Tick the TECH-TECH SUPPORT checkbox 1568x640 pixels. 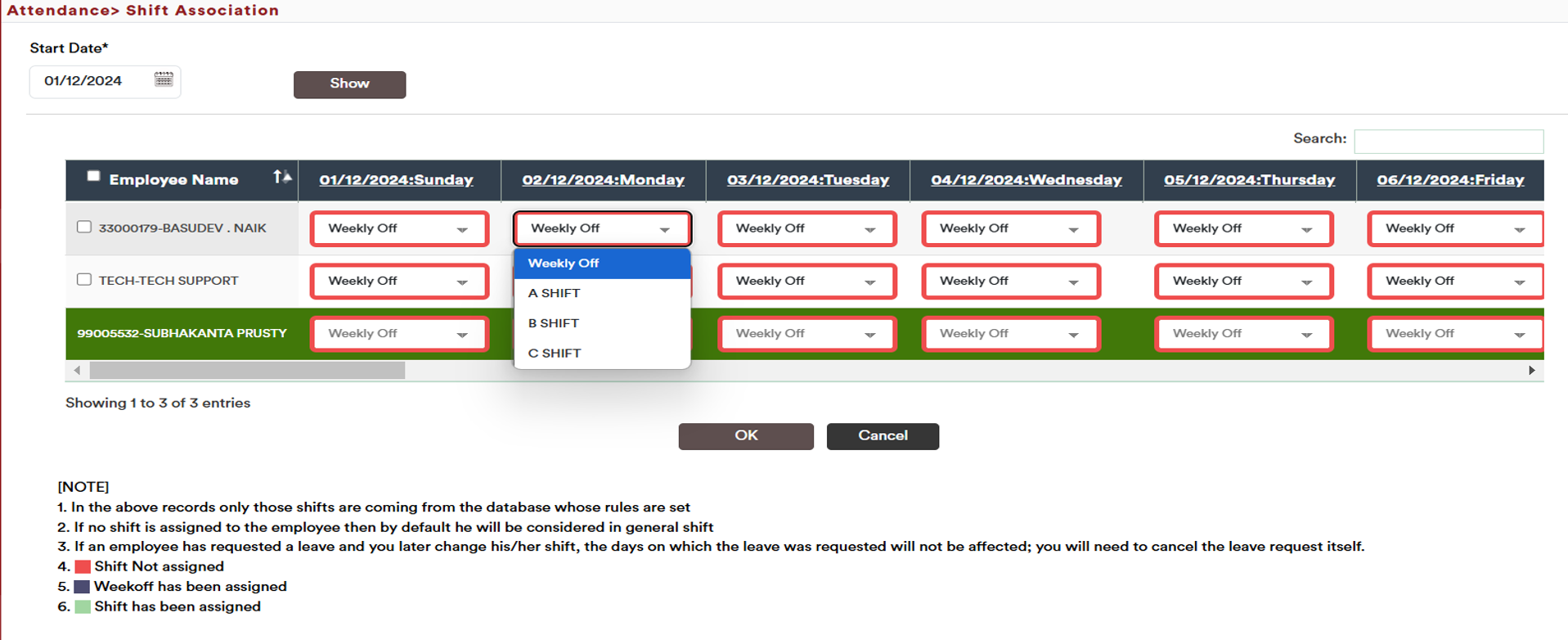pyautogui.click(x=84, y=279)
